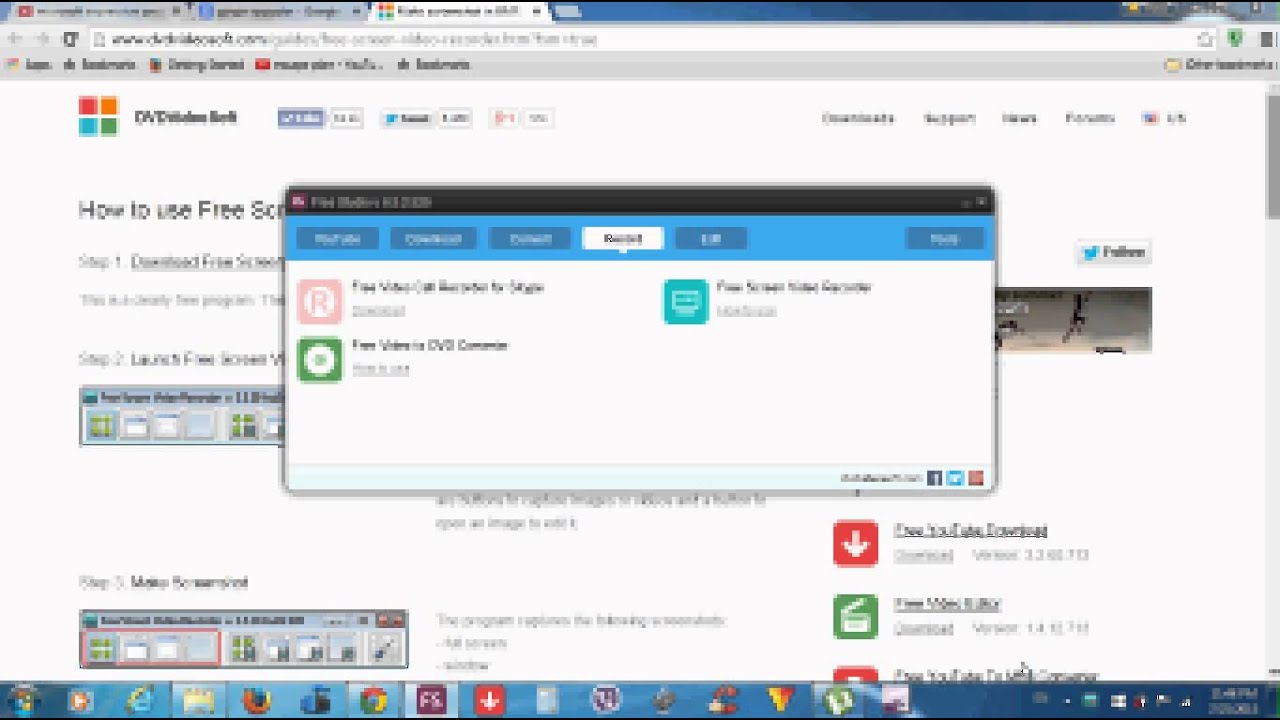This screenshot has width=1280, height=720.
Task: Open Free Video Editor link
Action: 947,604
